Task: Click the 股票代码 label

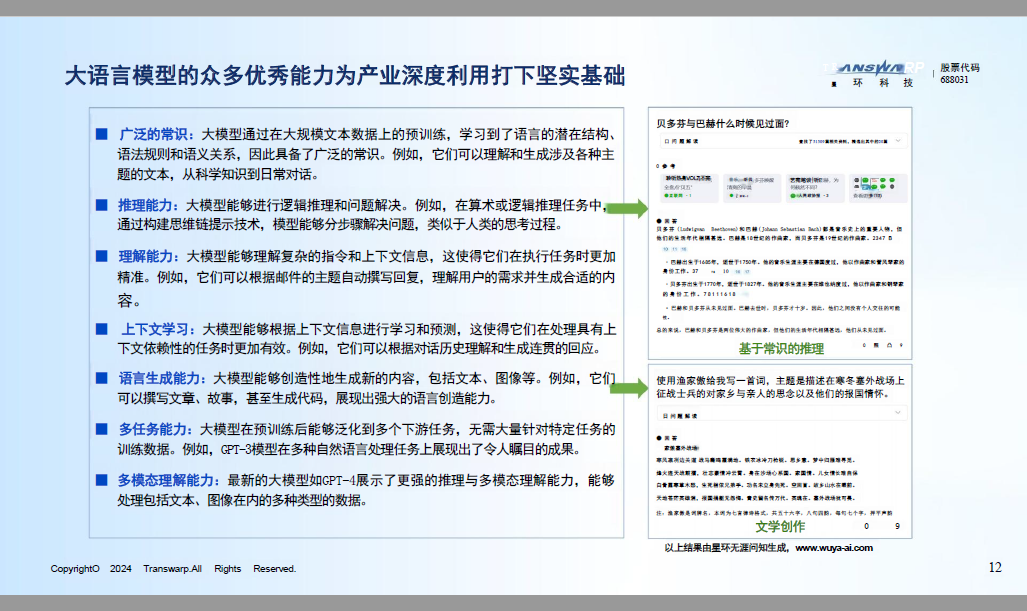Action: (x=960, y=67)
